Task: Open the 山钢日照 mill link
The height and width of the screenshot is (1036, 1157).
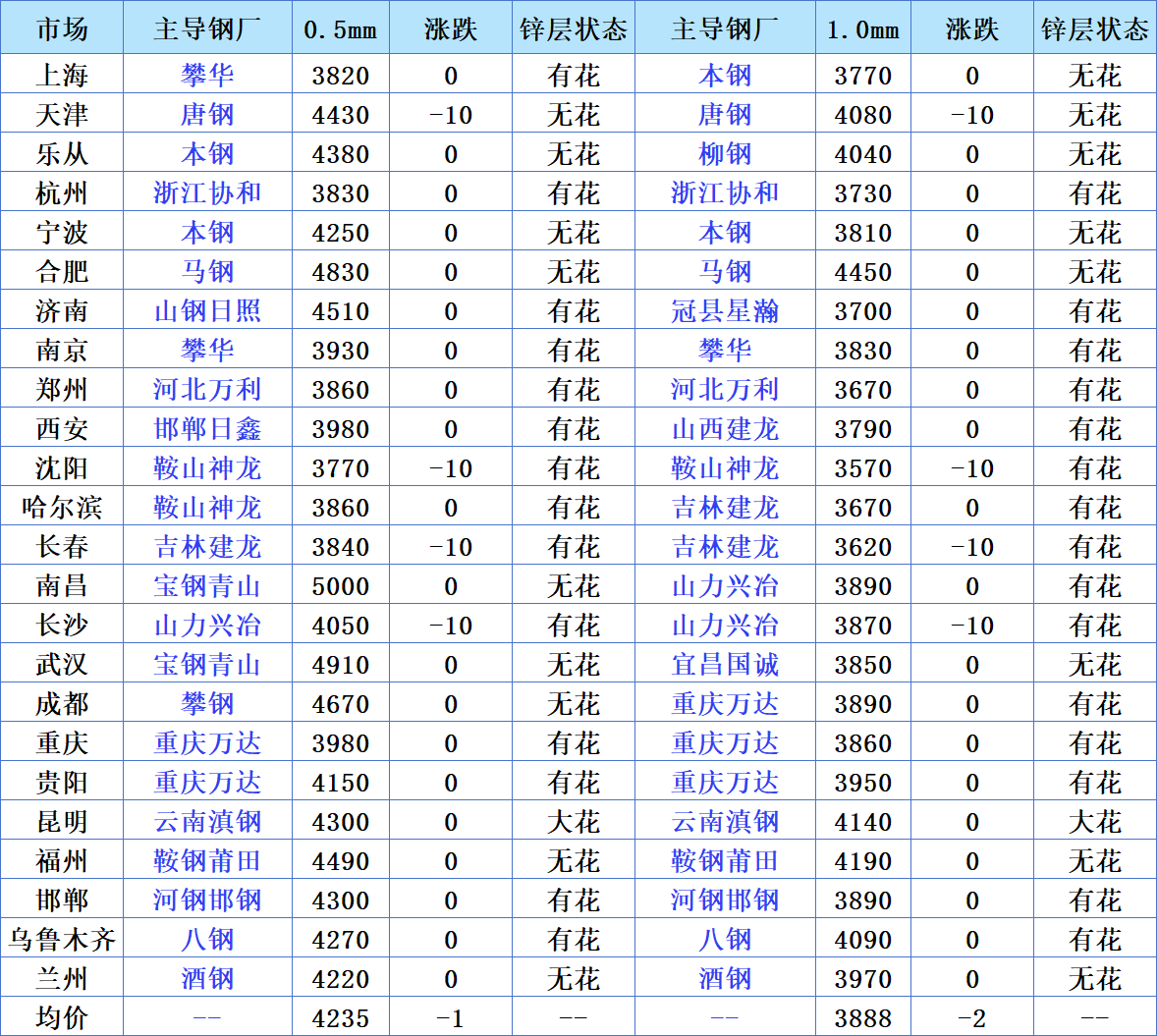Action: [x=207, y=310]
